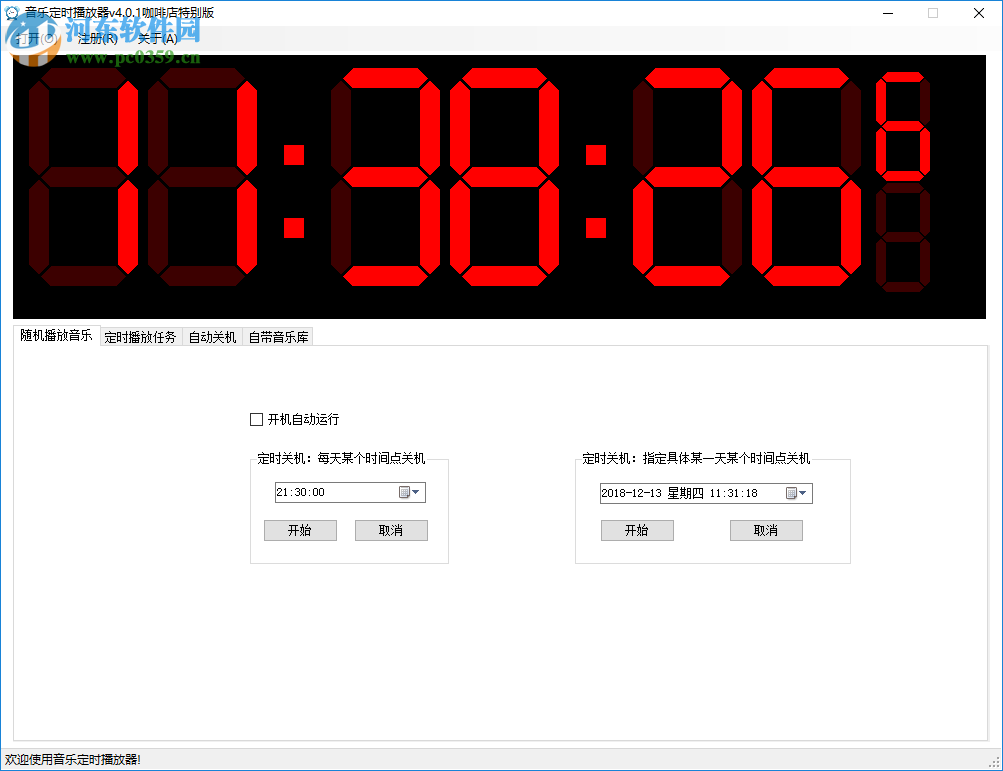Screen dimensions: 1003x771
Task: Expand the dropdown arrow for the specific date shutdown
Action: [804, 492]
